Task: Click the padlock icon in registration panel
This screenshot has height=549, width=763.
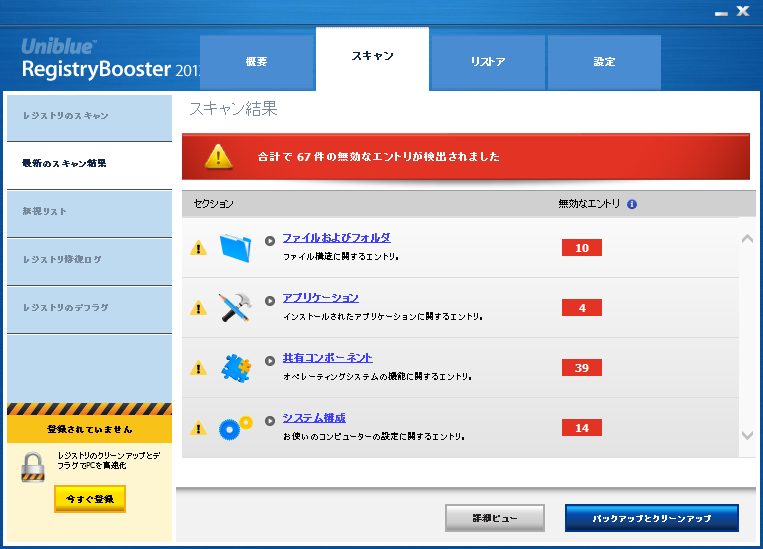Action: (x=33, y=467)
